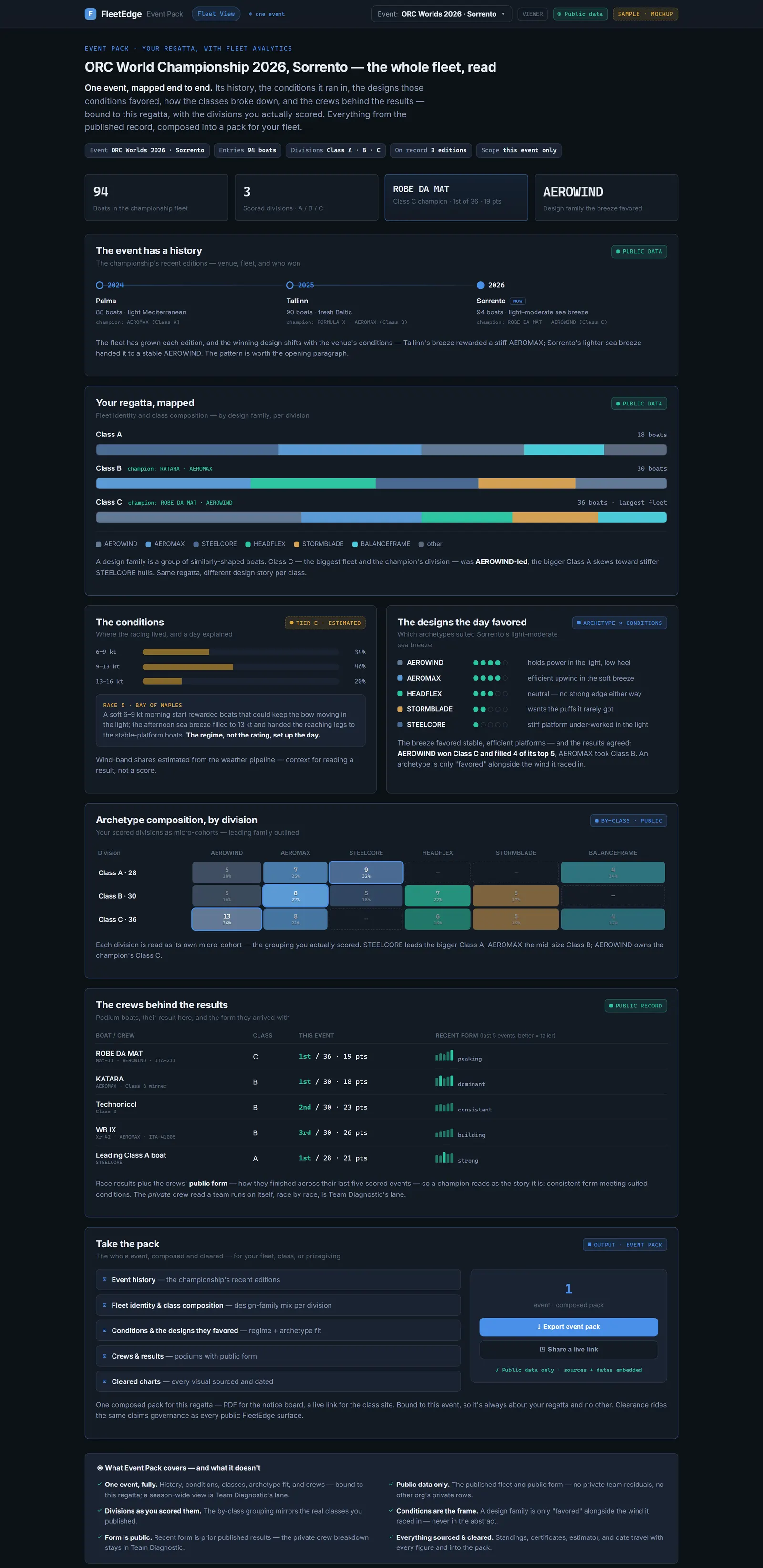Screen dimensions: 763x1568
Task: Click checkmark beside Public data only
Action: tap(391, 1484)
